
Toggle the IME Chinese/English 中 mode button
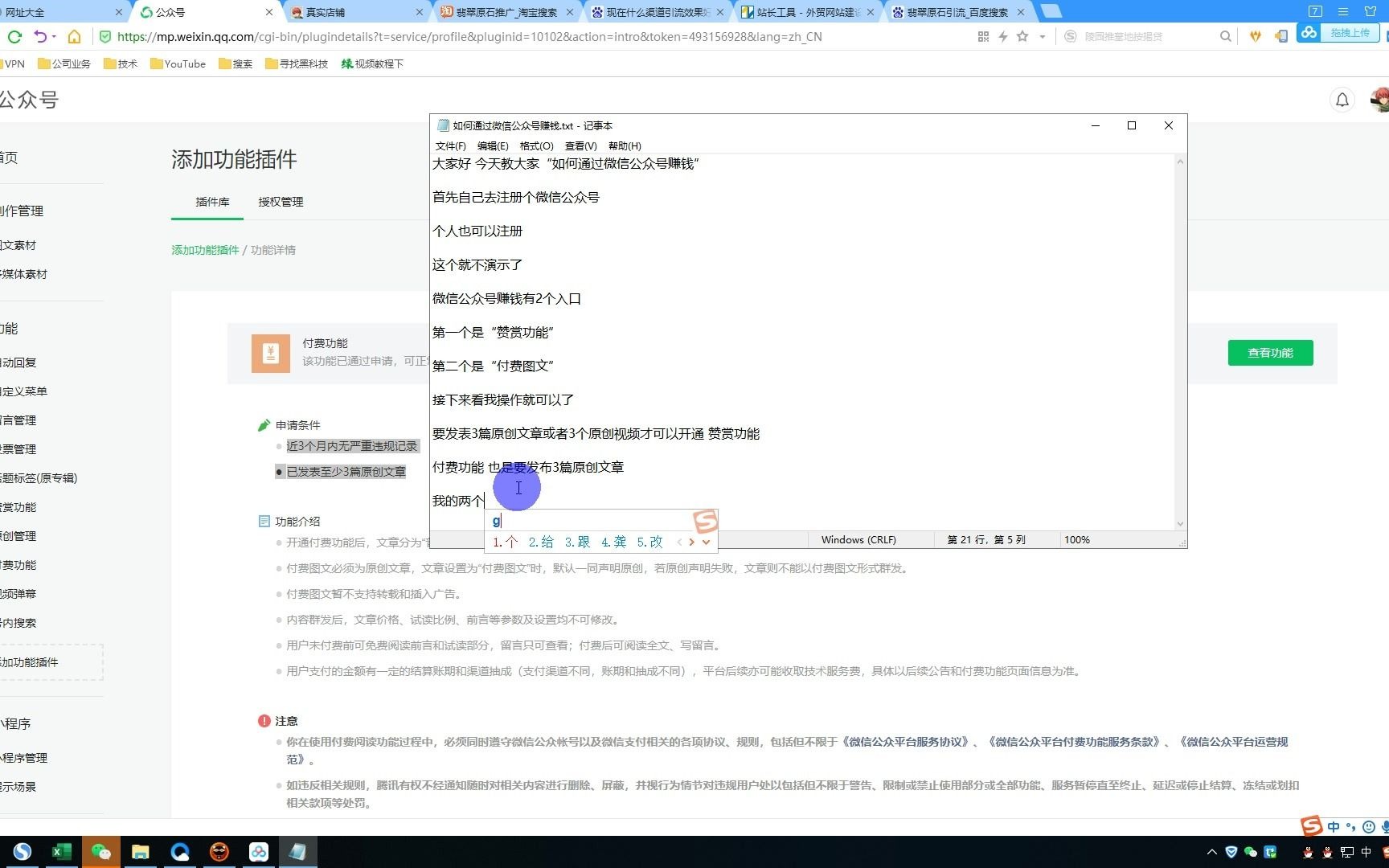click(x=1334, y=827)
